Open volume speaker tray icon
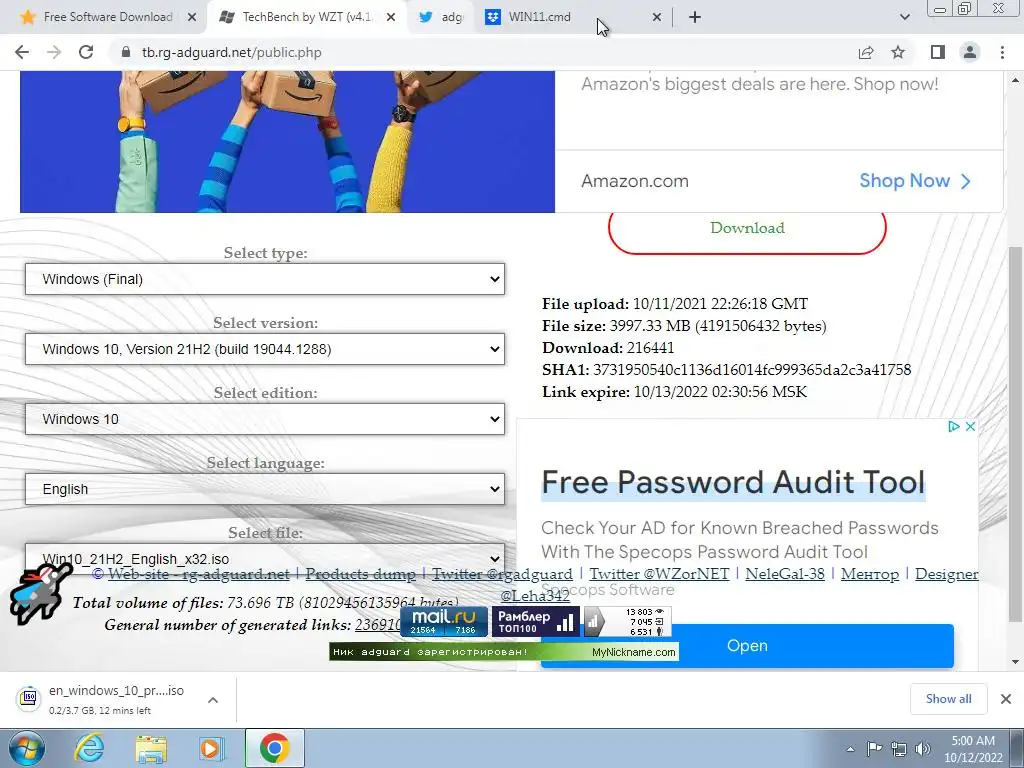This screenshot has height=768, width=1024. [x=923, y=749]
